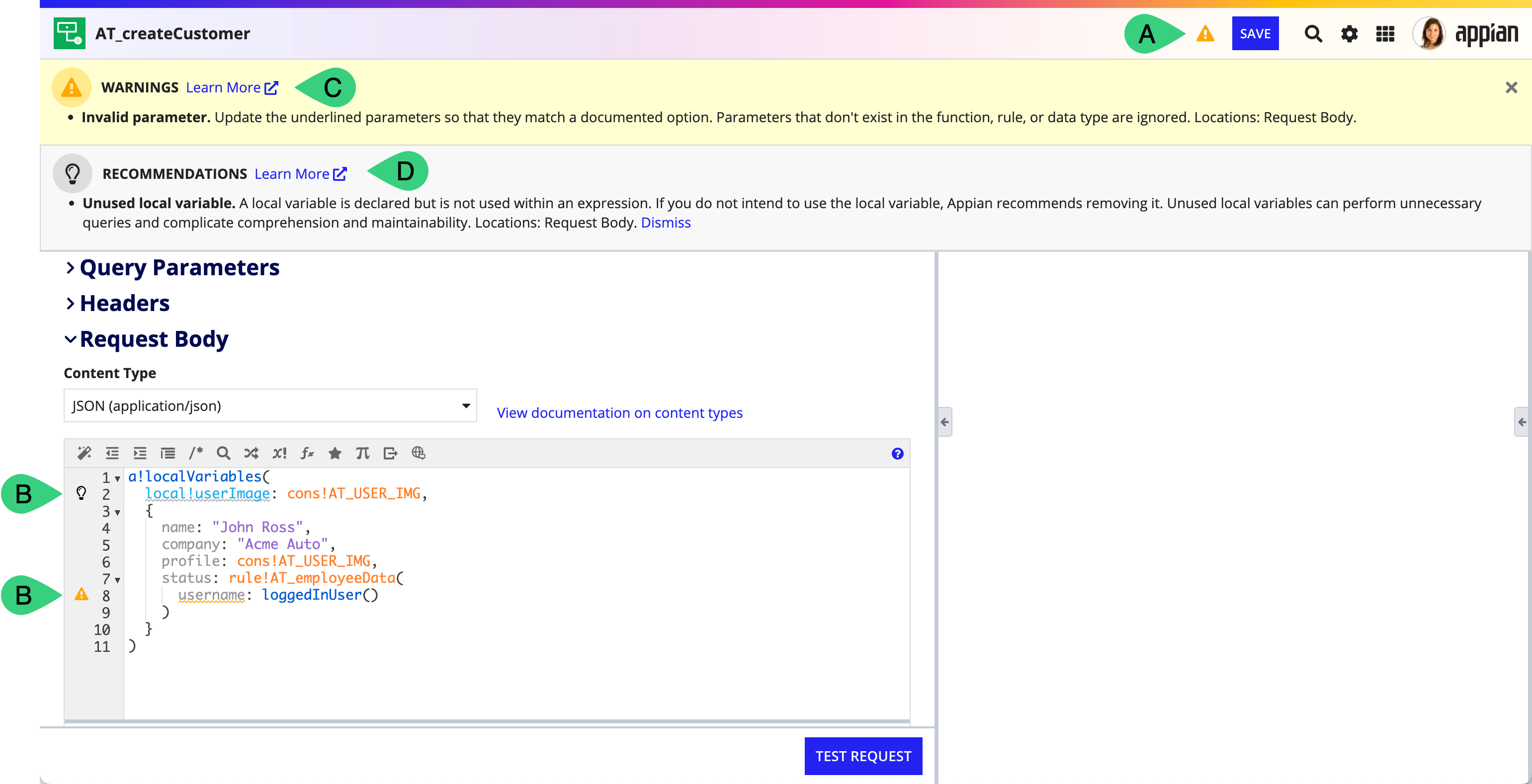Open search from the header magnifier icon
The image size is (1532, 784).
pyautogui.click(x=1313, y=34)
